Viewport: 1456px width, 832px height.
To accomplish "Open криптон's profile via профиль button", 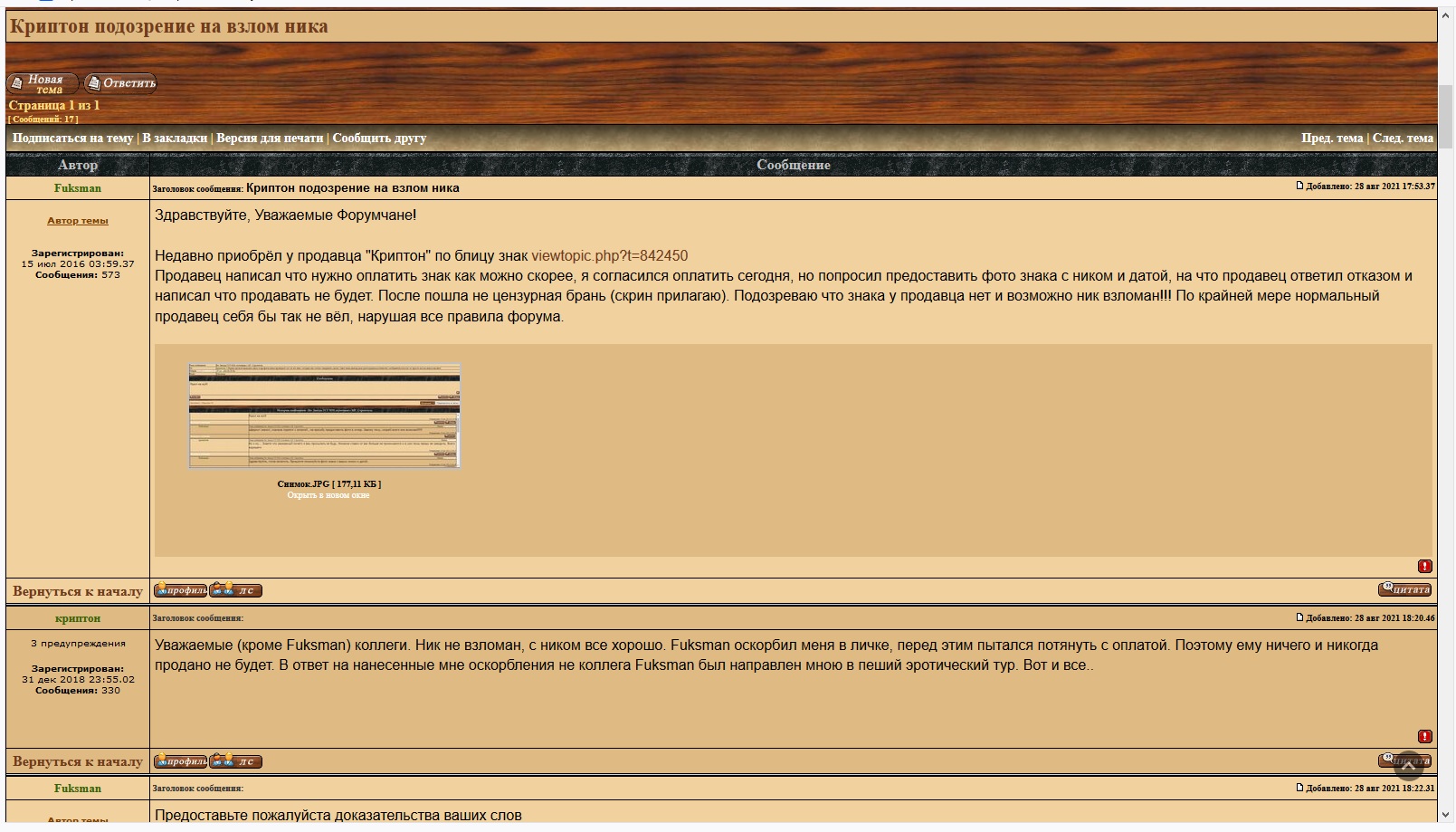I will pos(180,761).
